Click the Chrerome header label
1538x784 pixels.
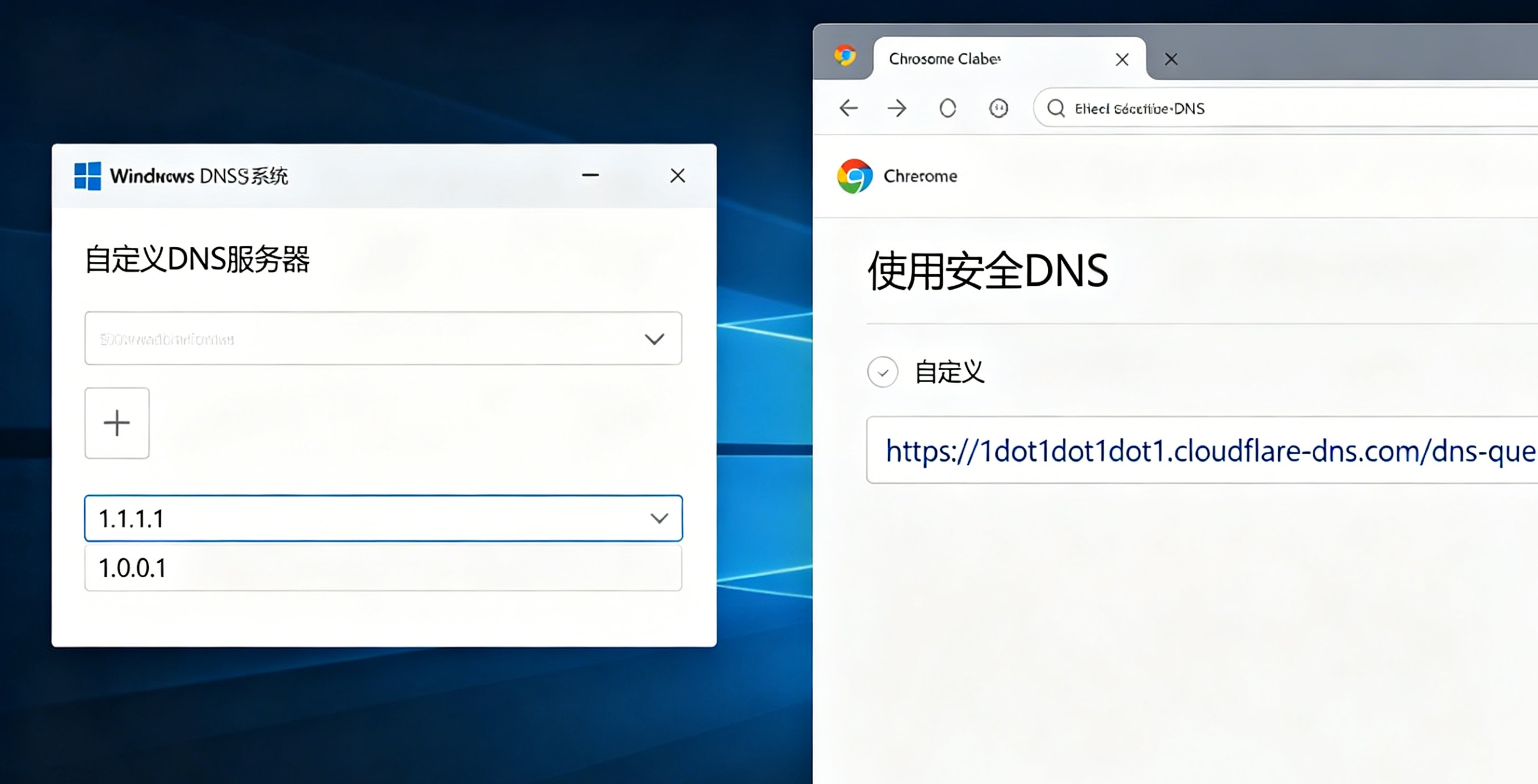920,176
